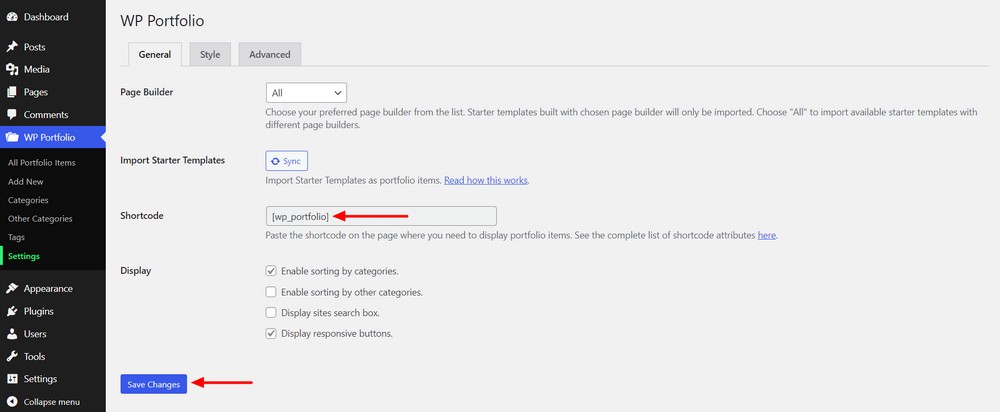Click the WP Portfolio folder icon
The height and width of the screenshot is (412, 1000).
(11, 138)
